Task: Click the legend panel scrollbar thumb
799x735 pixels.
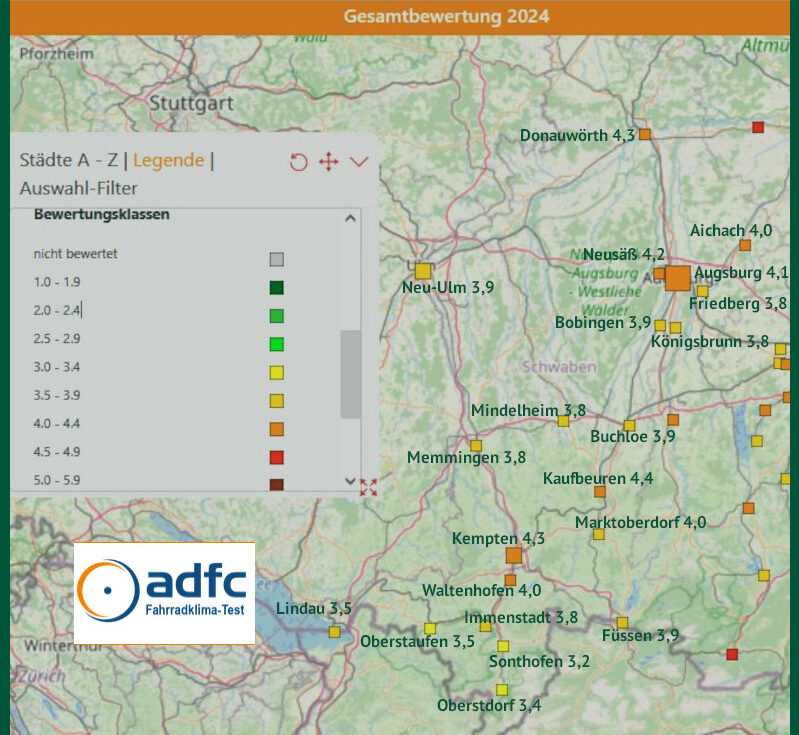Action: point(351,374)
